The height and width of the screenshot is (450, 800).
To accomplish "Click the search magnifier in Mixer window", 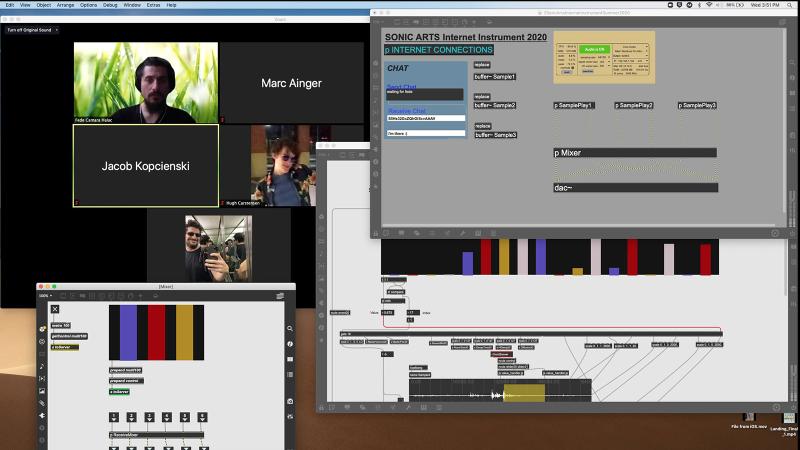I will (290, 329).
